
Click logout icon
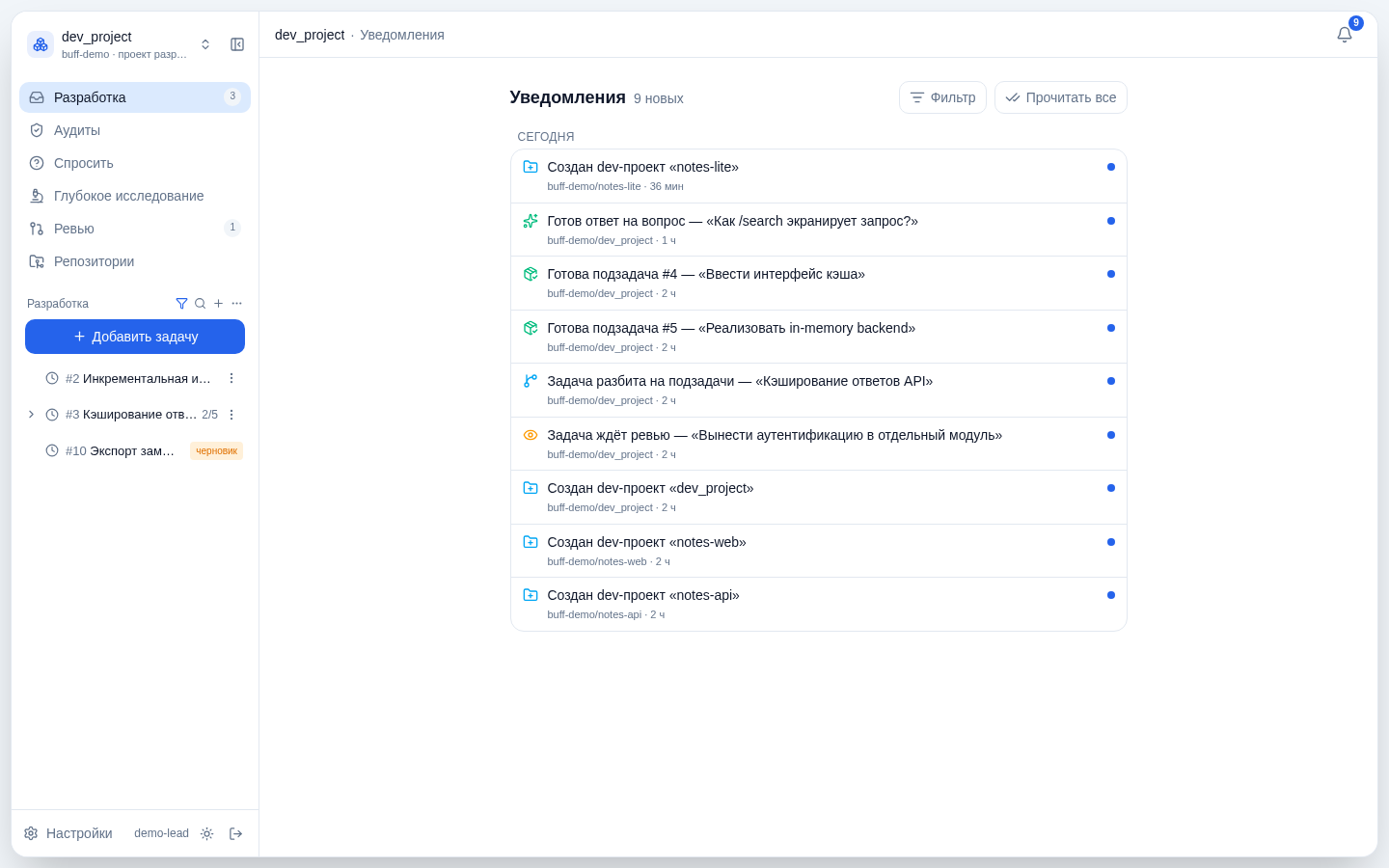pyautogui.click(x=235, y=834)
